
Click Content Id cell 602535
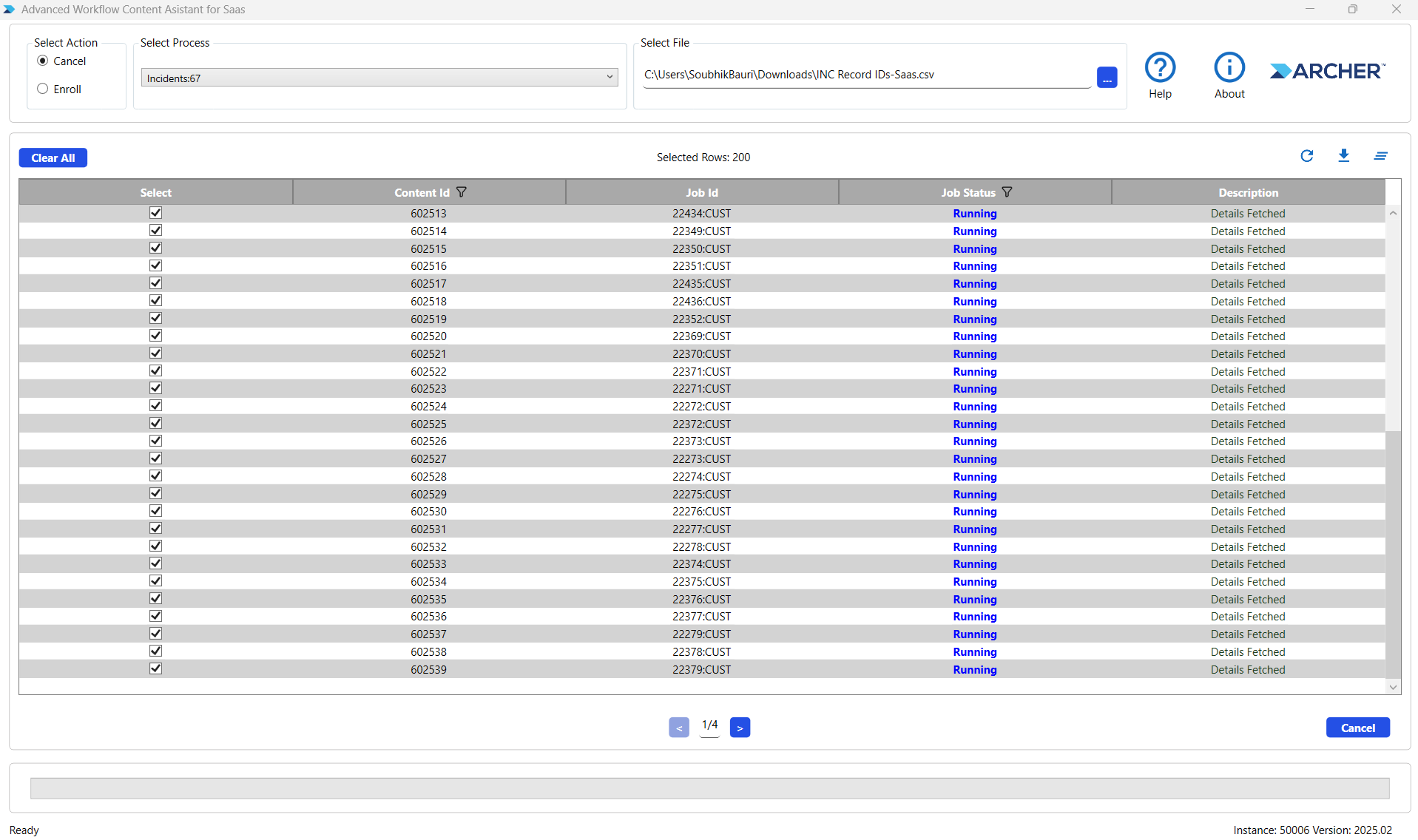[429, 599]
